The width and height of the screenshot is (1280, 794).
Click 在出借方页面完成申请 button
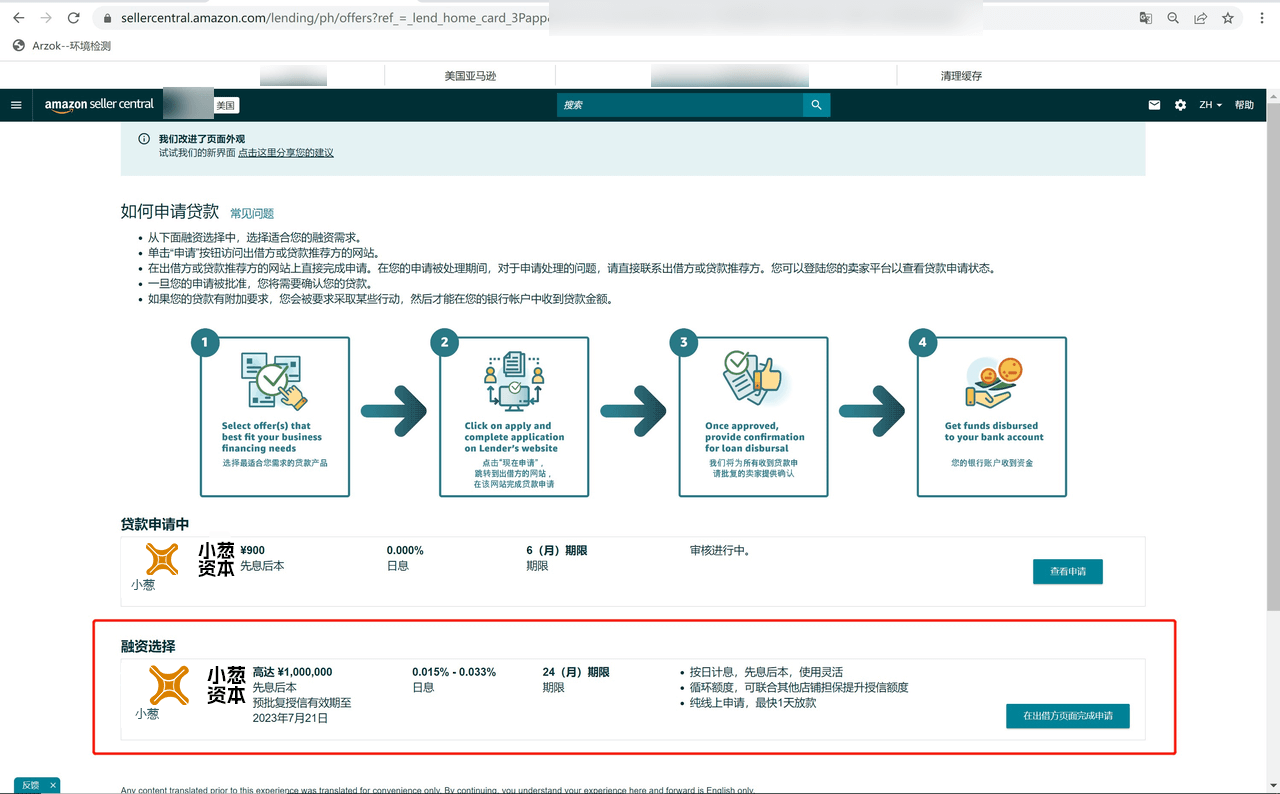tap(1067, 716)
